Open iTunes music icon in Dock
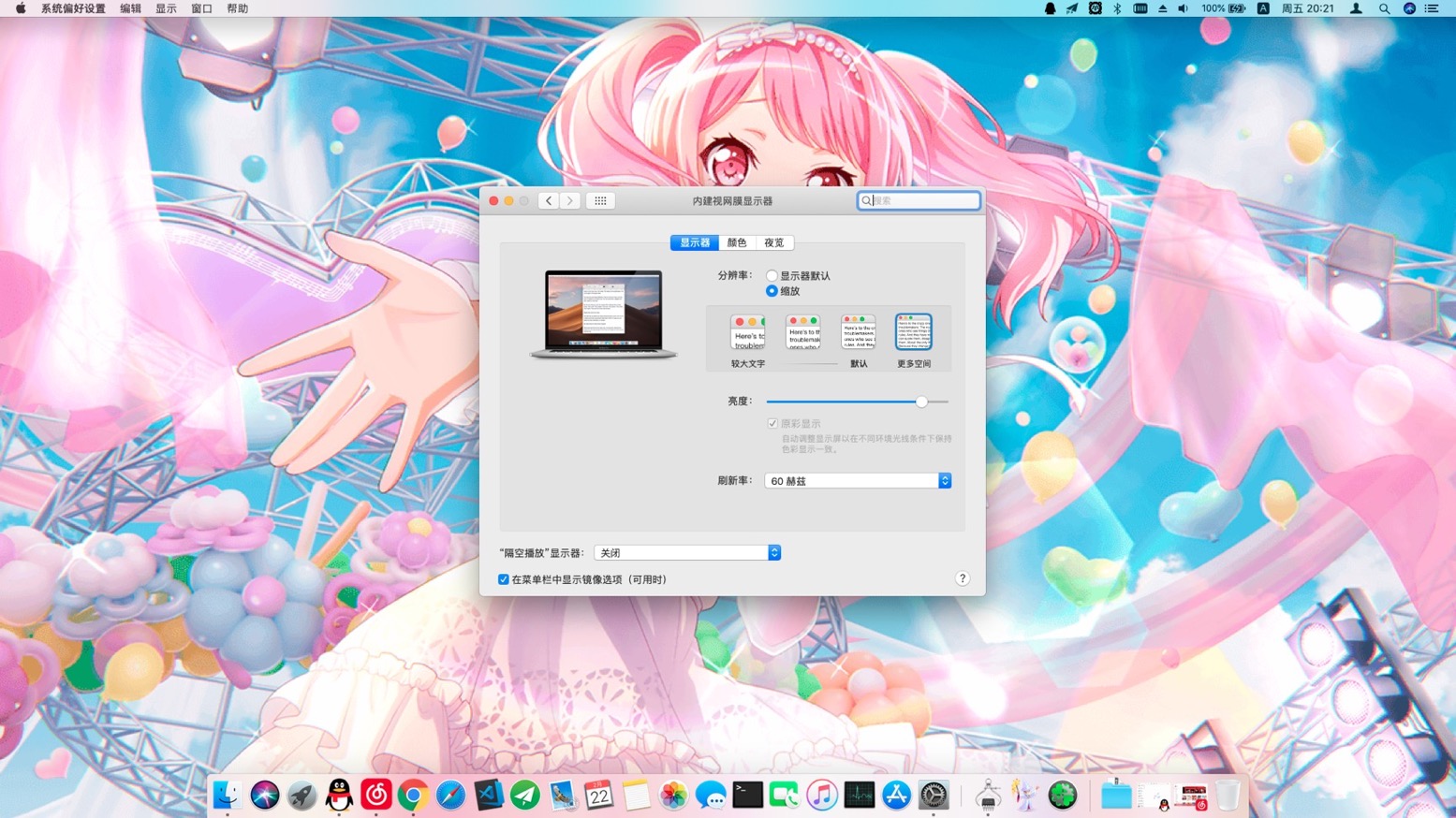 click(x=822, y=796)
